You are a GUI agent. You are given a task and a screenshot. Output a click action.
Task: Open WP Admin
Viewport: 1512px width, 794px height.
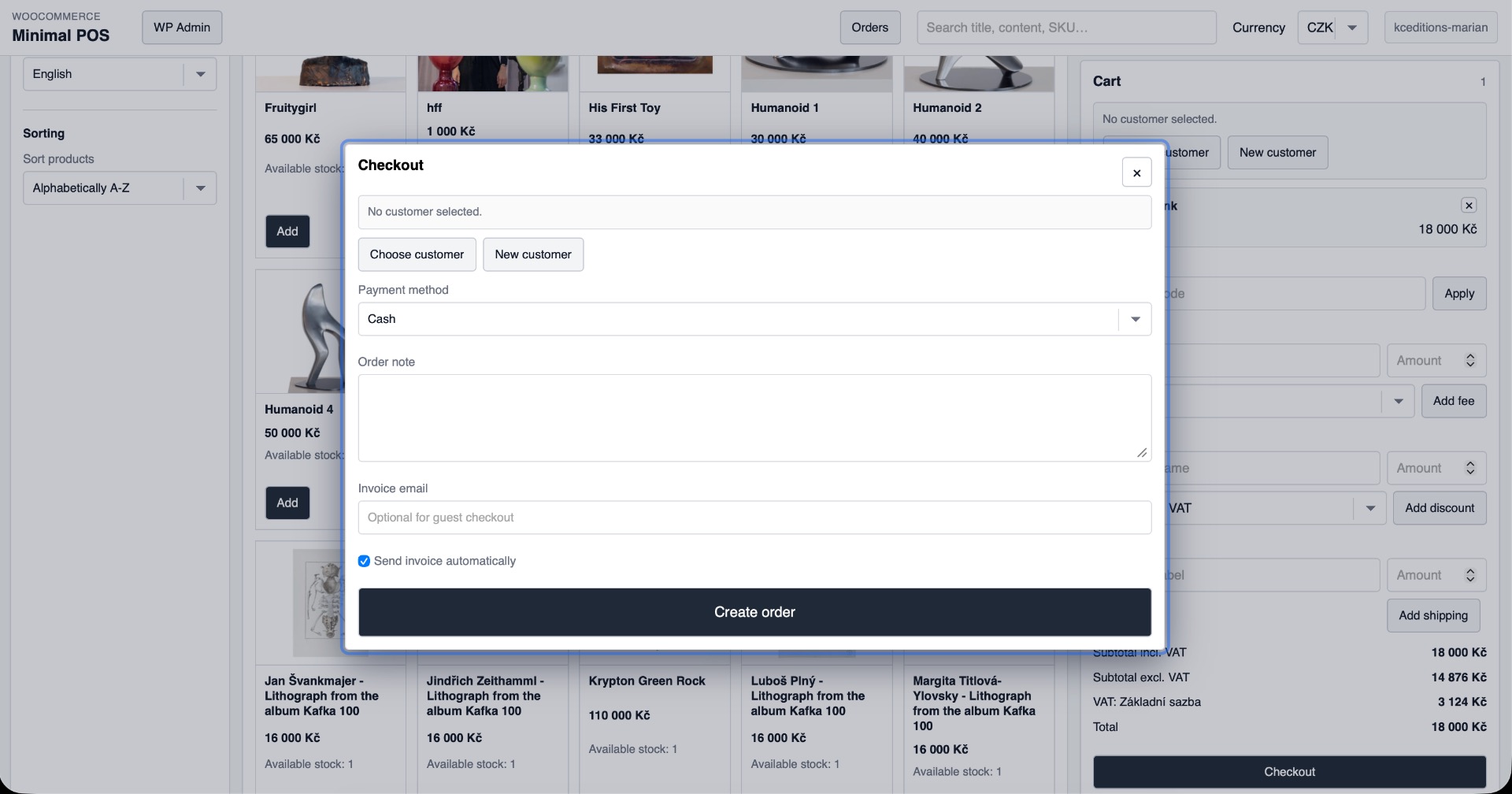[x=182, y=28]
